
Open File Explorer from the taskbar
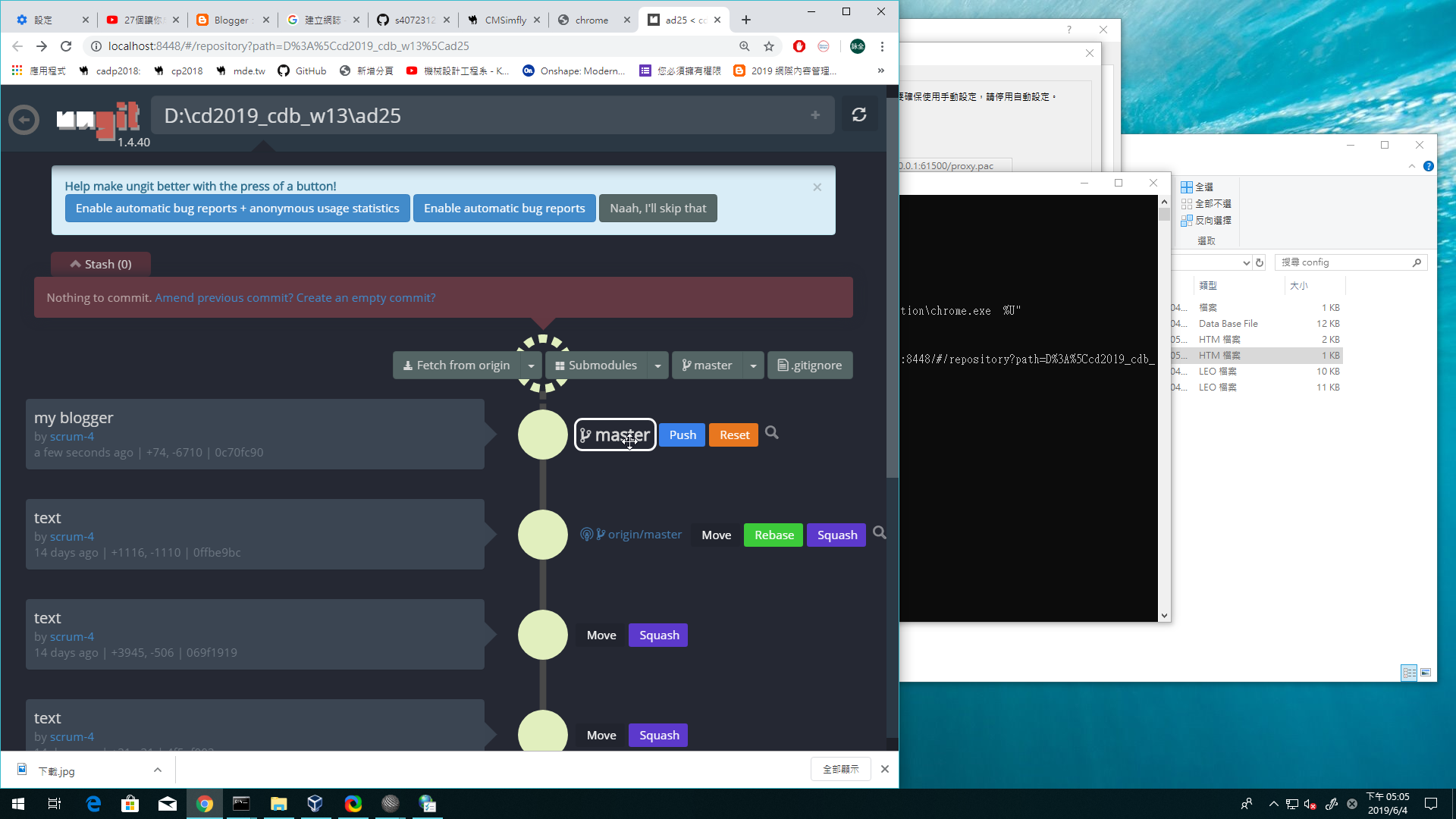[x=278, y=804]
